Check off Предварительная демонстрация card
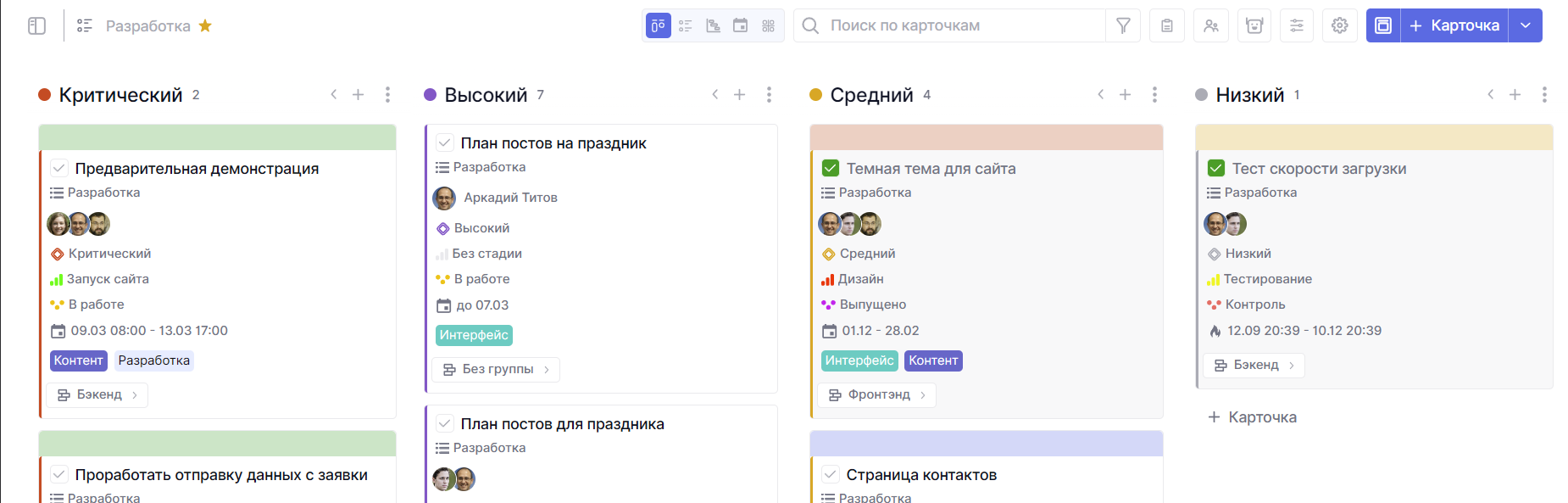1568x503 pixels. [x=59, y=168]
